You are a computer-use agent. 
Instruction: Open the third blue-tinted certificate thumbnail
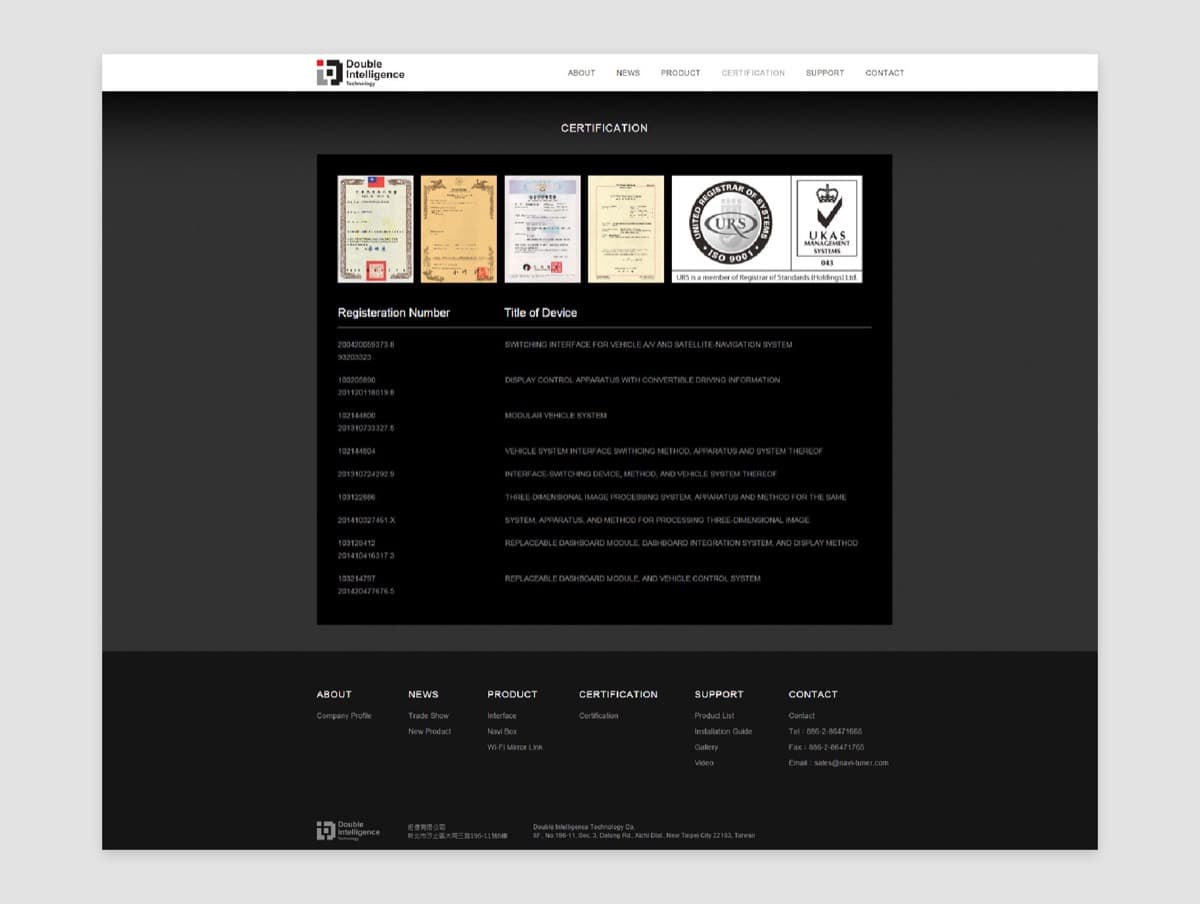click(542, 229)
